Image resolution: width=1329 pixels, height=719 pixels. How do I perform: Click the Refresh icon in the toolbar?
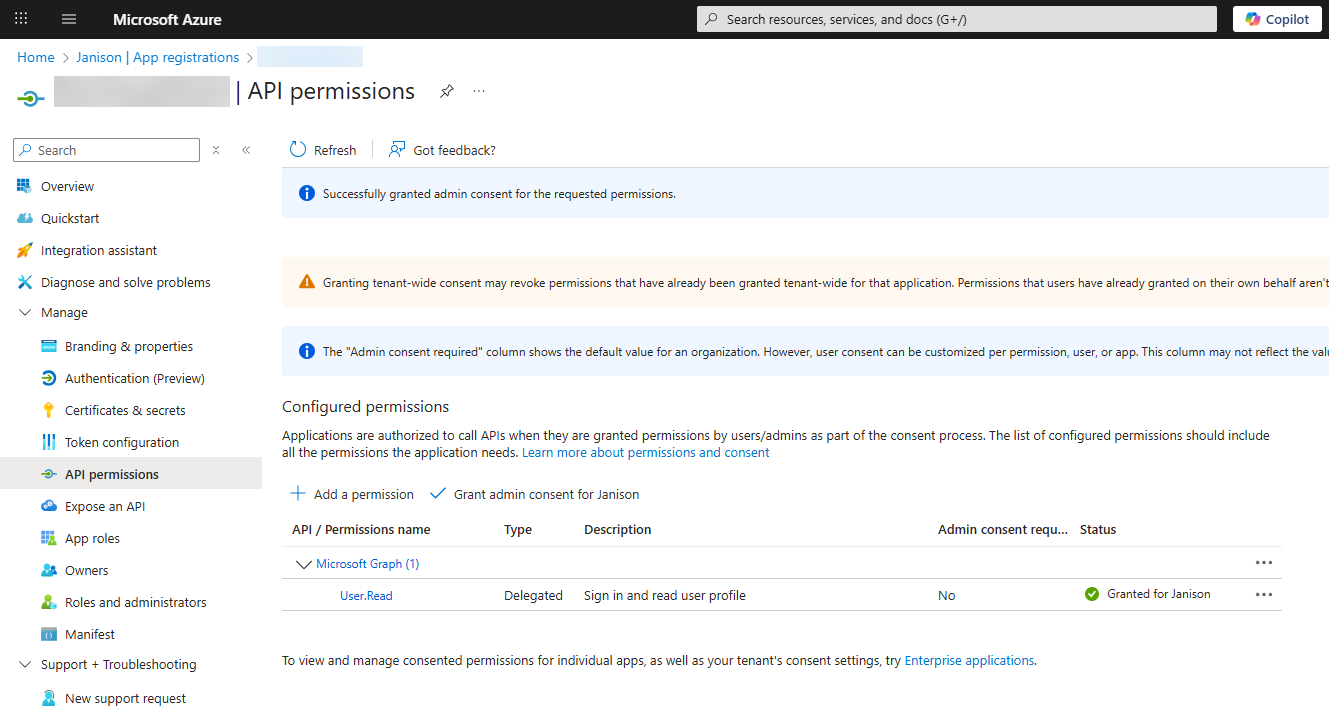point(298,150)
